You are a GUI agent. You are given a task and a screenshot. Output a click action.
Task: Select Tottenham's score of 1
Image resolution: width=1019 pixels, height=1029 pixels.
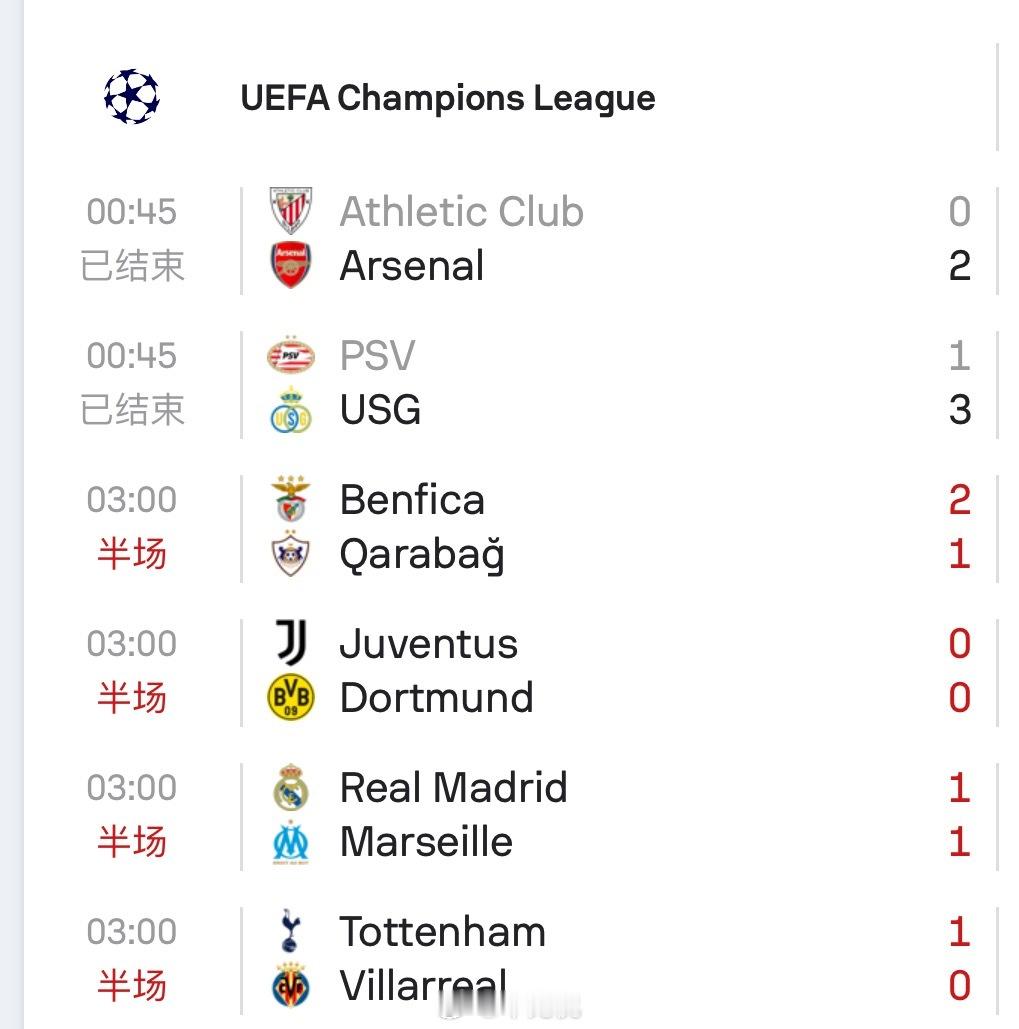coord(959,931)
